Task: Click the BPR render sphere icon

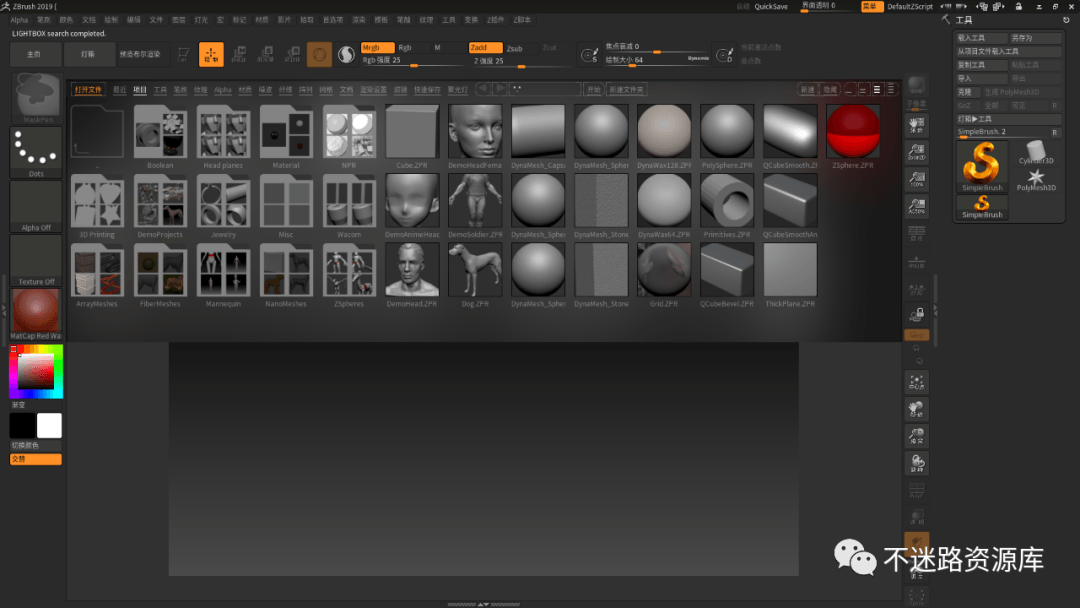Action: [916, 85]
